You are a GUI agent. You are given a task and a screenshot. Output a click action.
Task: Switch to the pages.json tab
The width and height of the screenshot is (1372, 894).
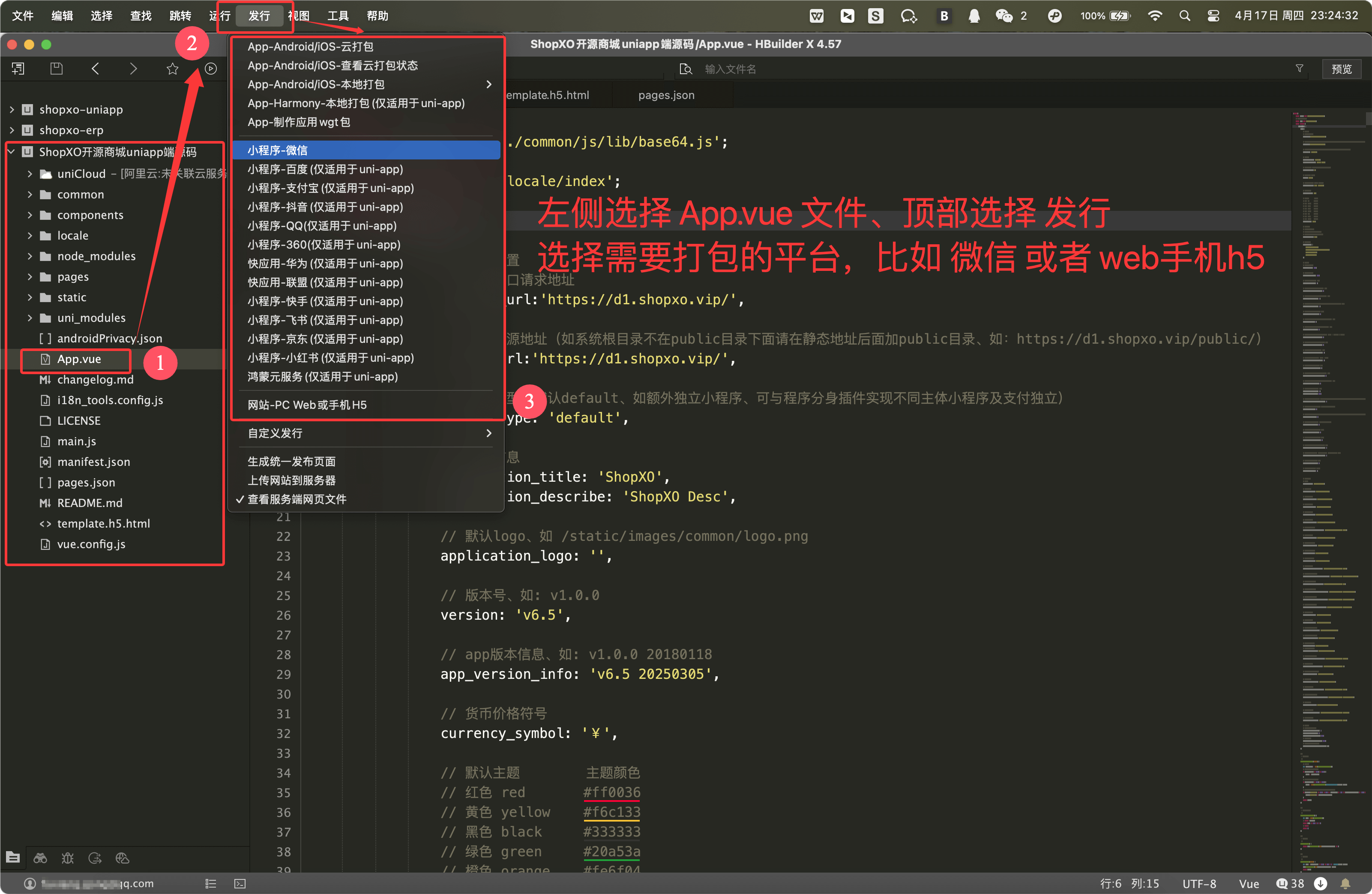coord(666,95)
